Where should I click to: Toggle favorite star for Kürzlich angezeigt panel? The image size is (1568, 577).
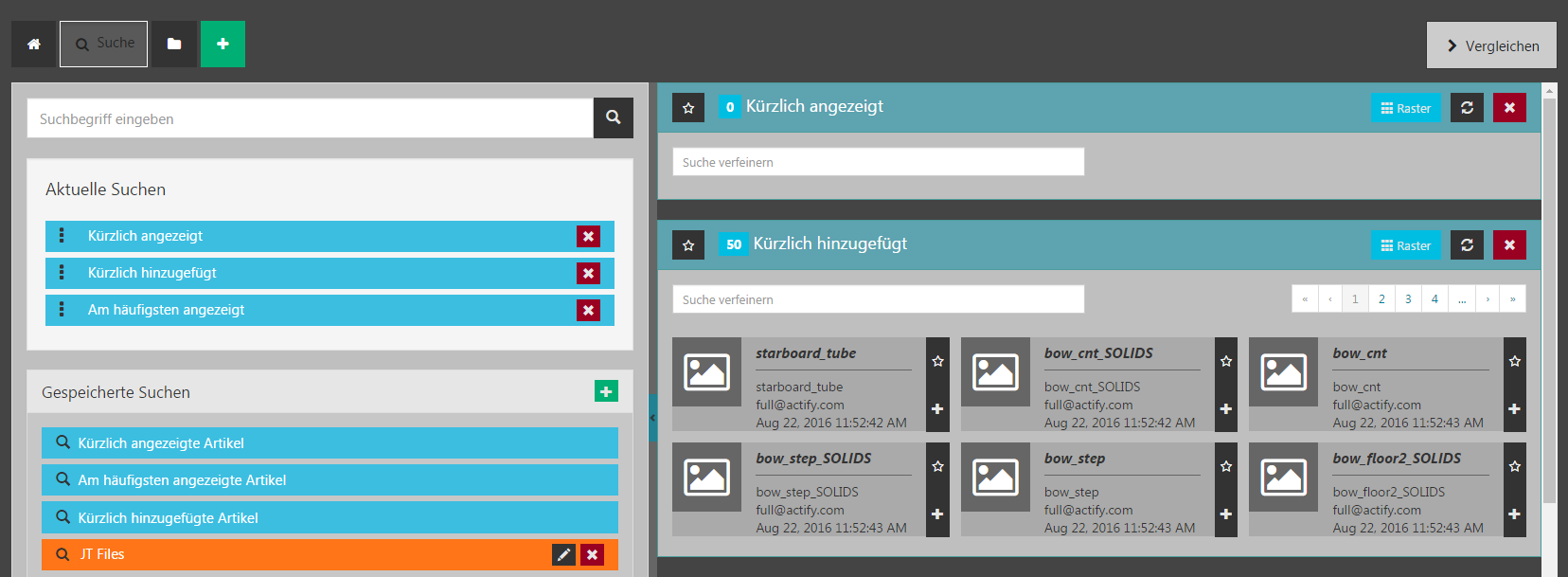(688, 108)
